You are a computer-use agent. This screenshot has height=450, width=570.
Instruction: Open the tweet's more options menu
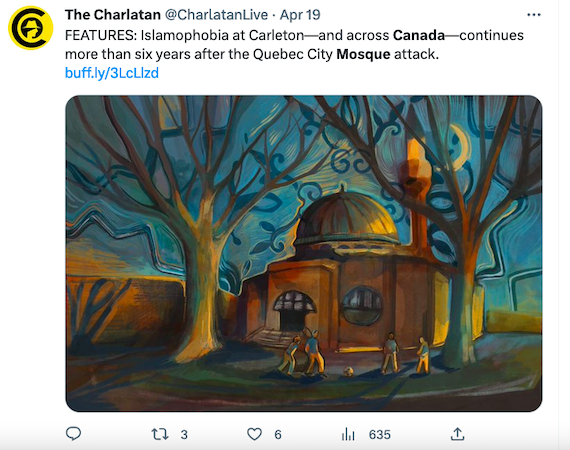(533, 15)
